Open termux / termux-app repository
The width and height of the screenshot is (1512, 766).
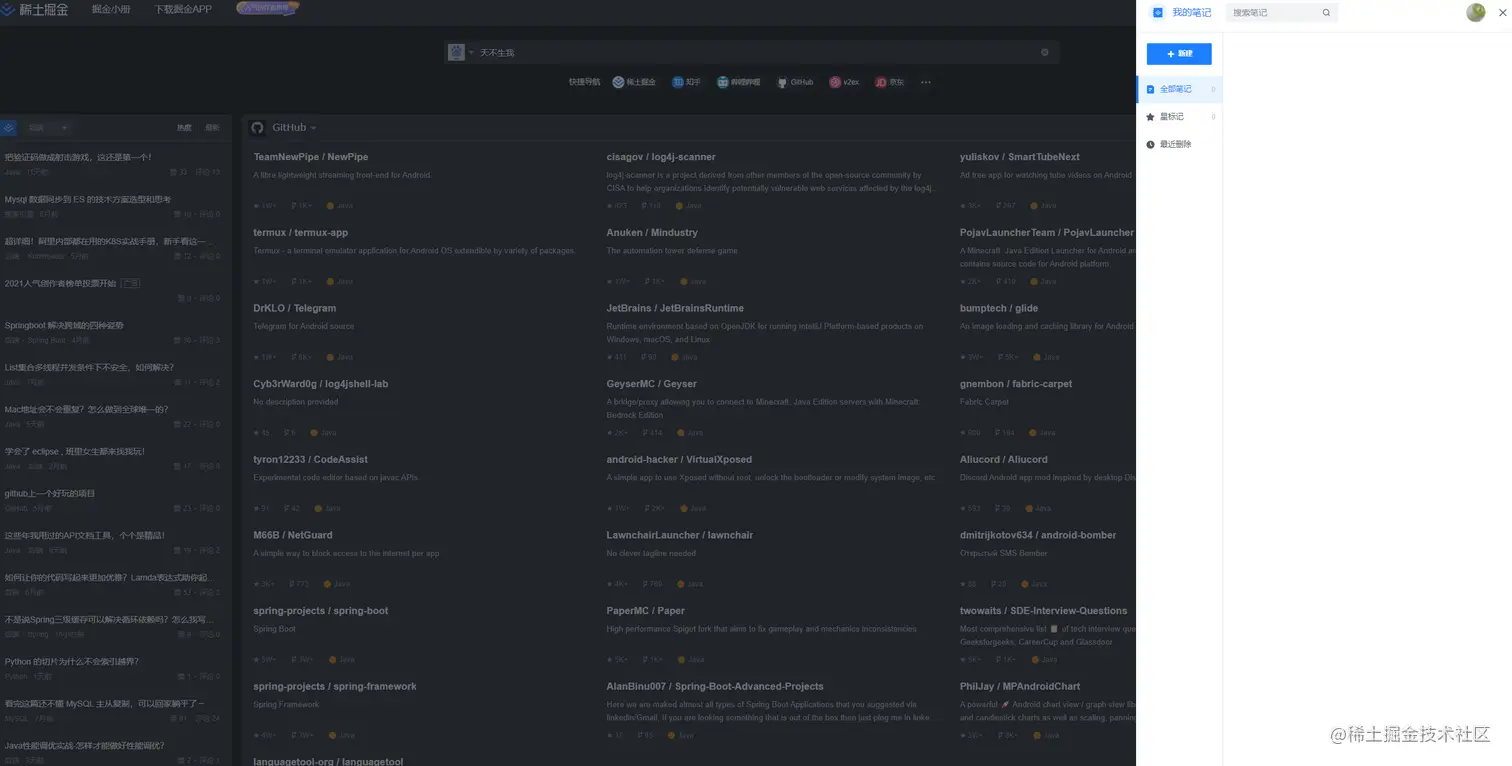click(x=301, y=233)
